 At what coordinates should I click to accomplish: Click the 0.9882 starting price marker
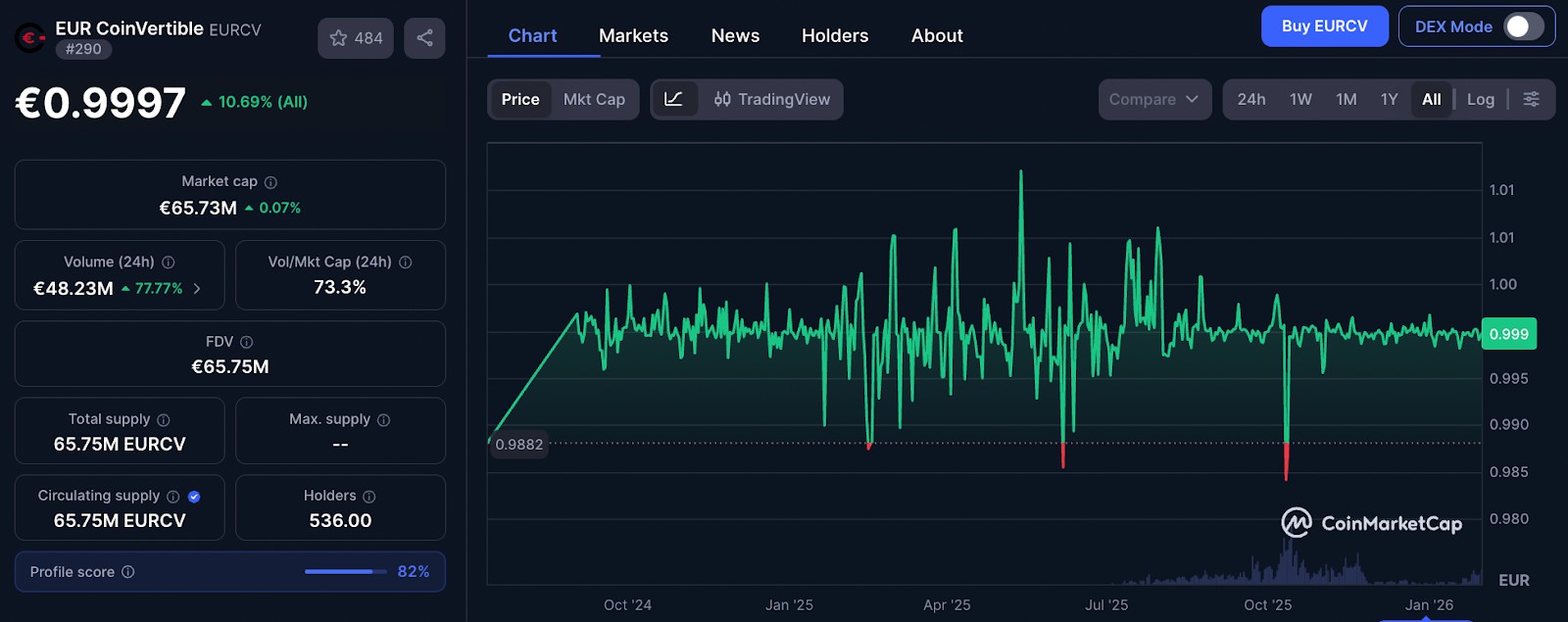click(x=518, y=444)
